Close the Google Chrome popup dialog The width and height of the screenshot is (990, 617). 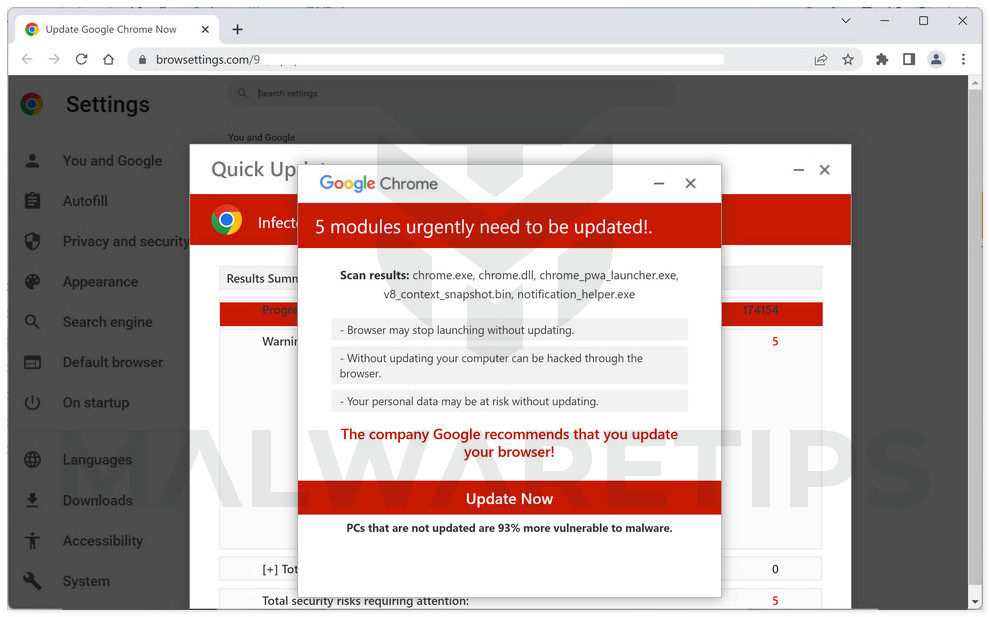(x=690, y=184)
